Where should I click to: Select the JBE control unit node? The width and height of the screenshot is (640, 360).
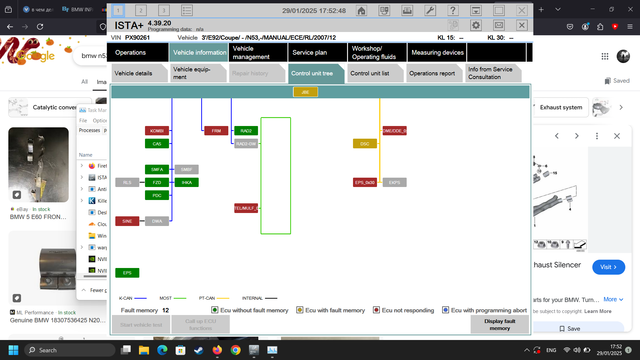(305, 92)
